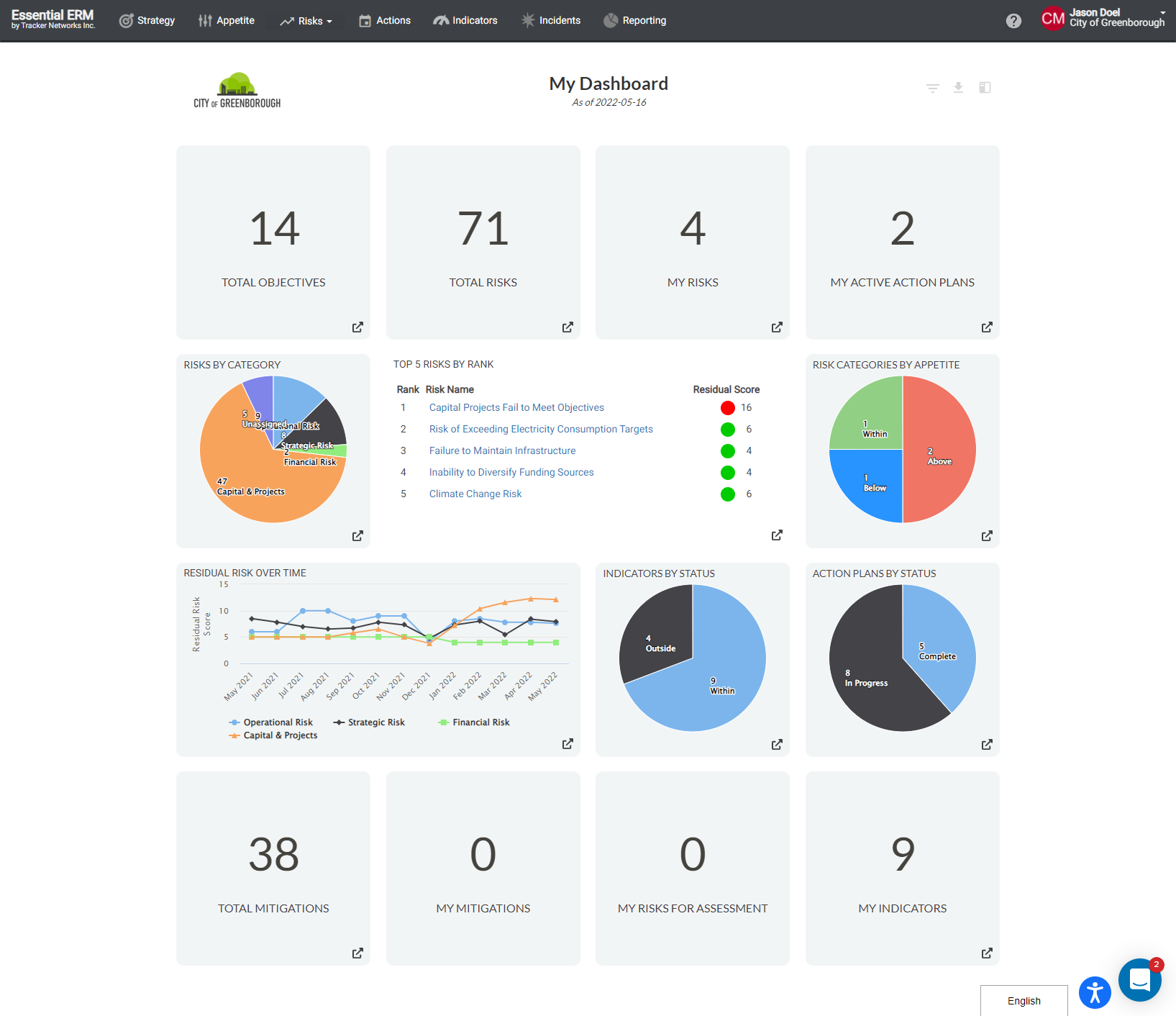Open Capital Projects Fail to Meet Objectives
This screenshot has width=1176, height=1016.
[516, 407]
